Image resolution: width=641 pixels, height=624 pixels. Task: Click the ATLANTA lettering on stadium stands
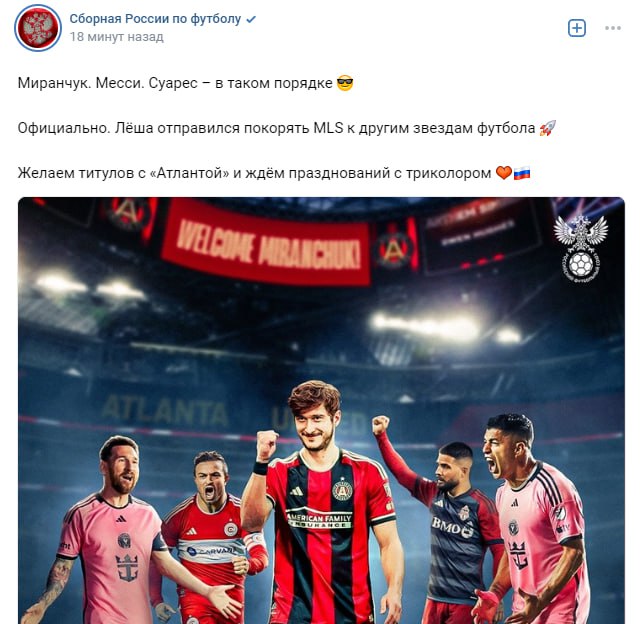click(x=164, y=411)
